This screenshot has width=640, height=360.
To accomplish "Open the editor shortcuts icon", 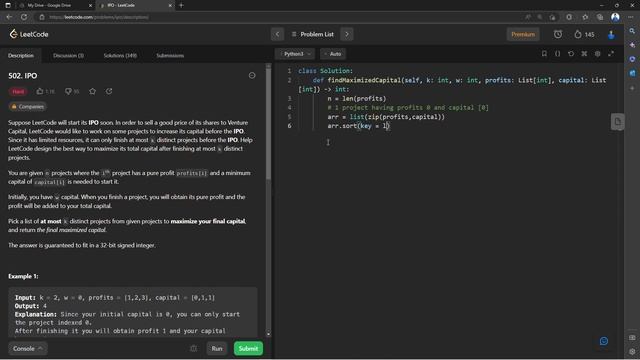I will [584, 54].
